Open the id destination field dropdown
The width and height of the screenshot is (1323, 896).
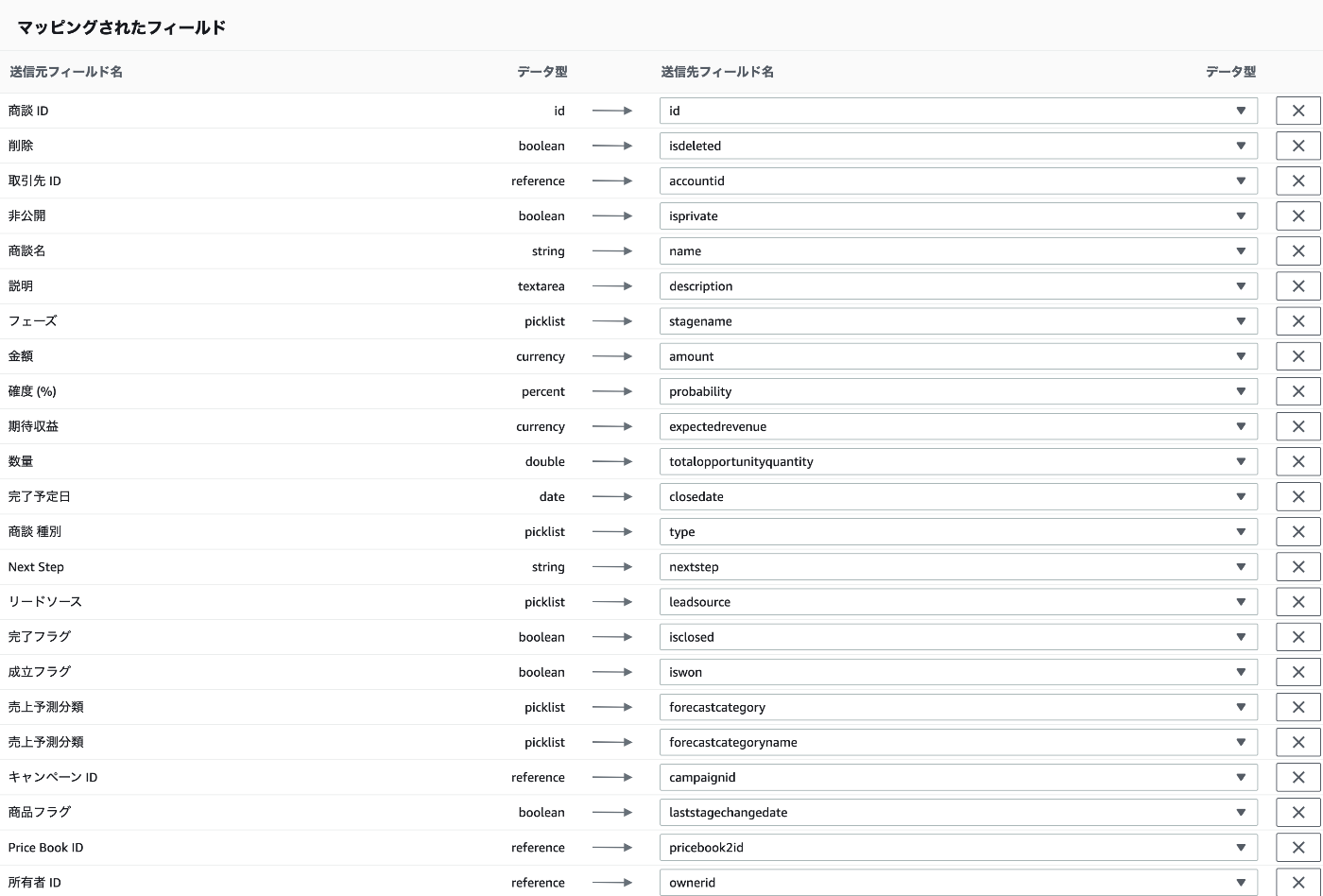point(958,111)
